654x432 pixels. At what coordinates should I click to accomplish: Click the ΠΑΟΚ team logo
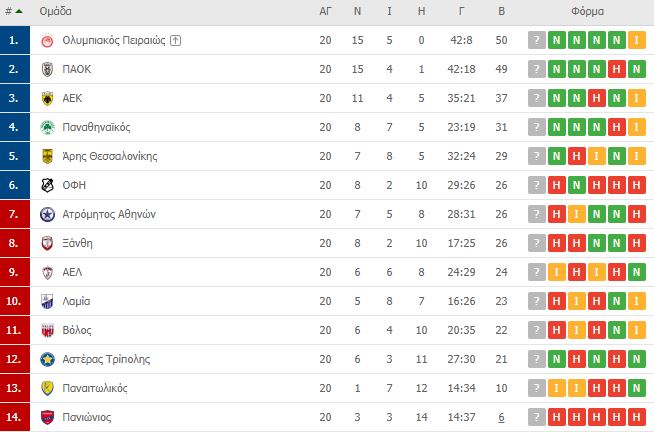pos(48,69)
